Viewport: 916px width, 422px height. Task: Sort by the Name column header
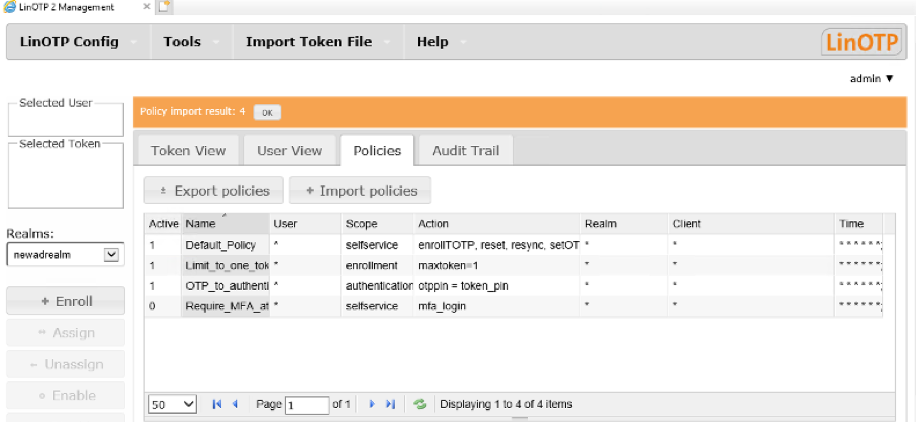point(225,224)
